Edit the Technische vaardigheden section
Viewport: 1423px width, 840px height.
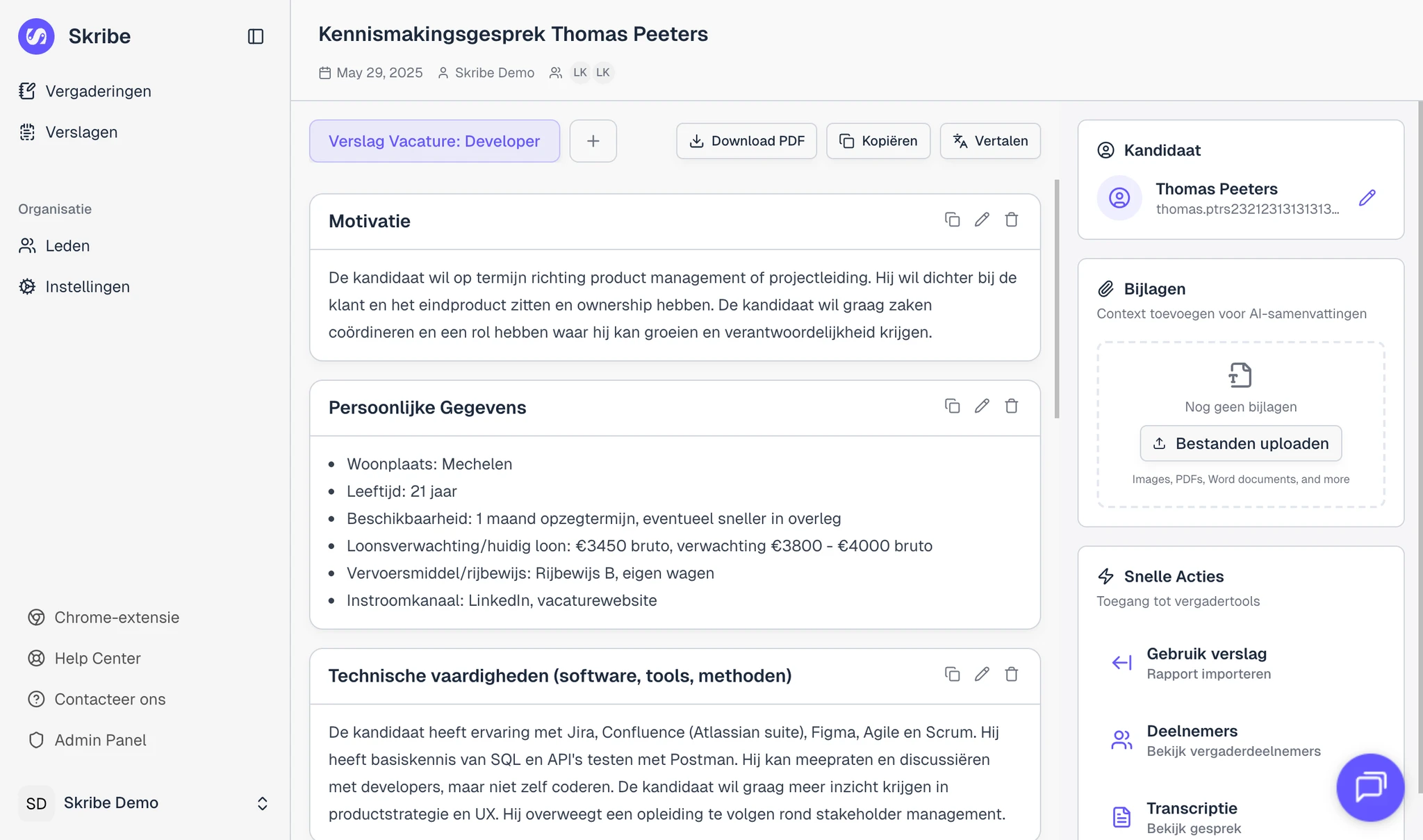click(982, 674)
